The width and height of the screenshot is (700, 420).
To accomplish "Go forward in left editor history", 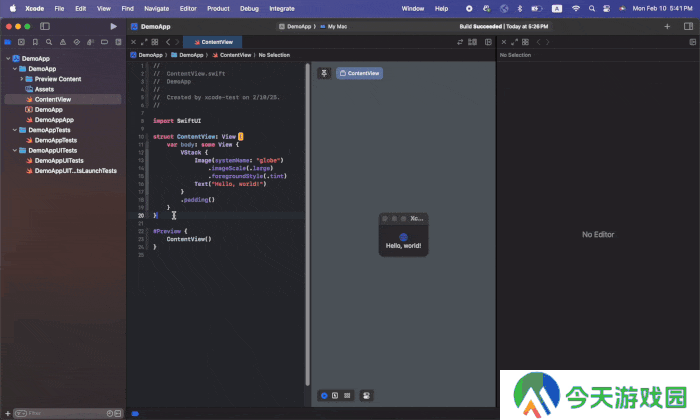I will pyautogui.click(x=177, y=42).
